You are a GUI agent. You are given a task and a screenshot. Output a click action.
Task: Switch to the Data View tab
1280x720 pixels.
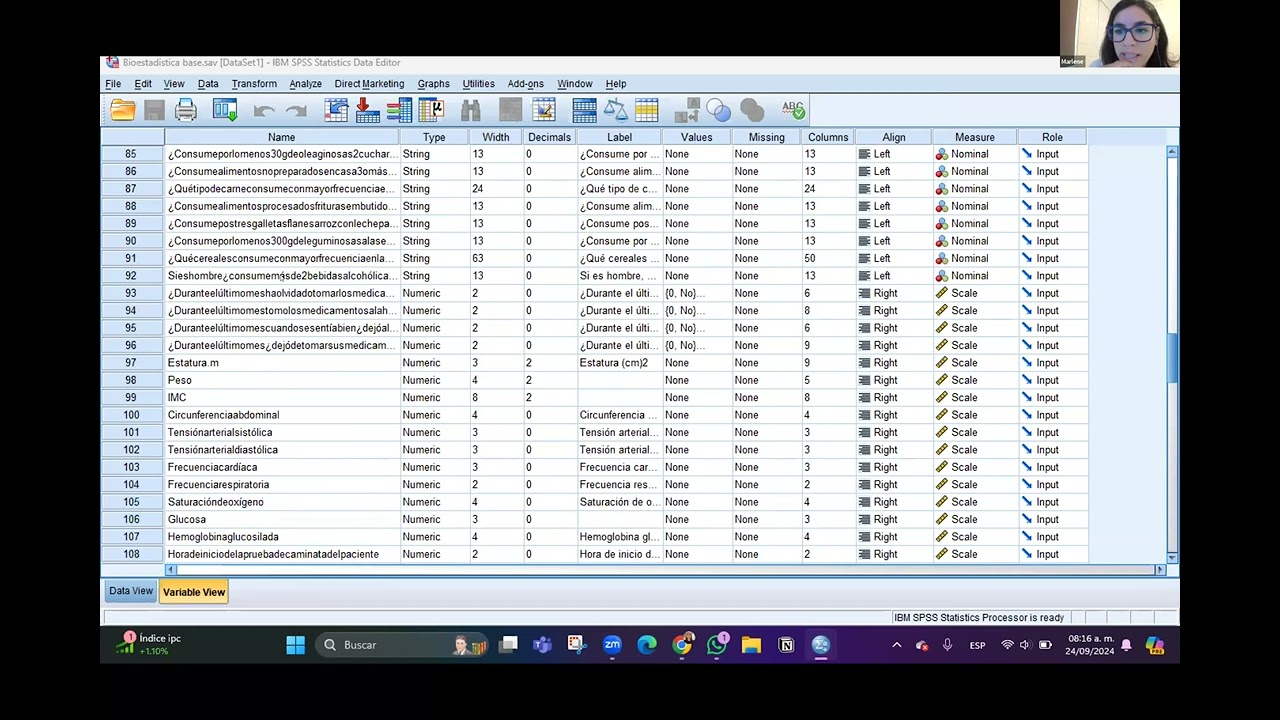(x=131, y=591)
